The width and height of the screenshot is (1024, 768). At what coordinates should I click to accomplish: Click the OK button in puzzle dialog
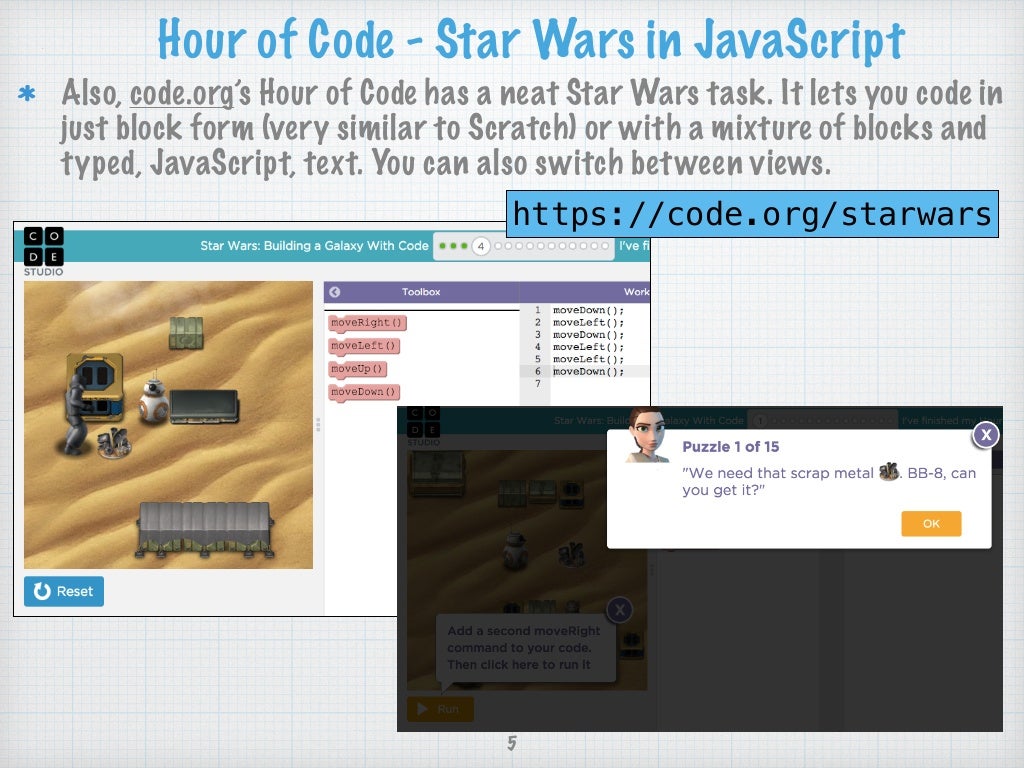point(931,523)
